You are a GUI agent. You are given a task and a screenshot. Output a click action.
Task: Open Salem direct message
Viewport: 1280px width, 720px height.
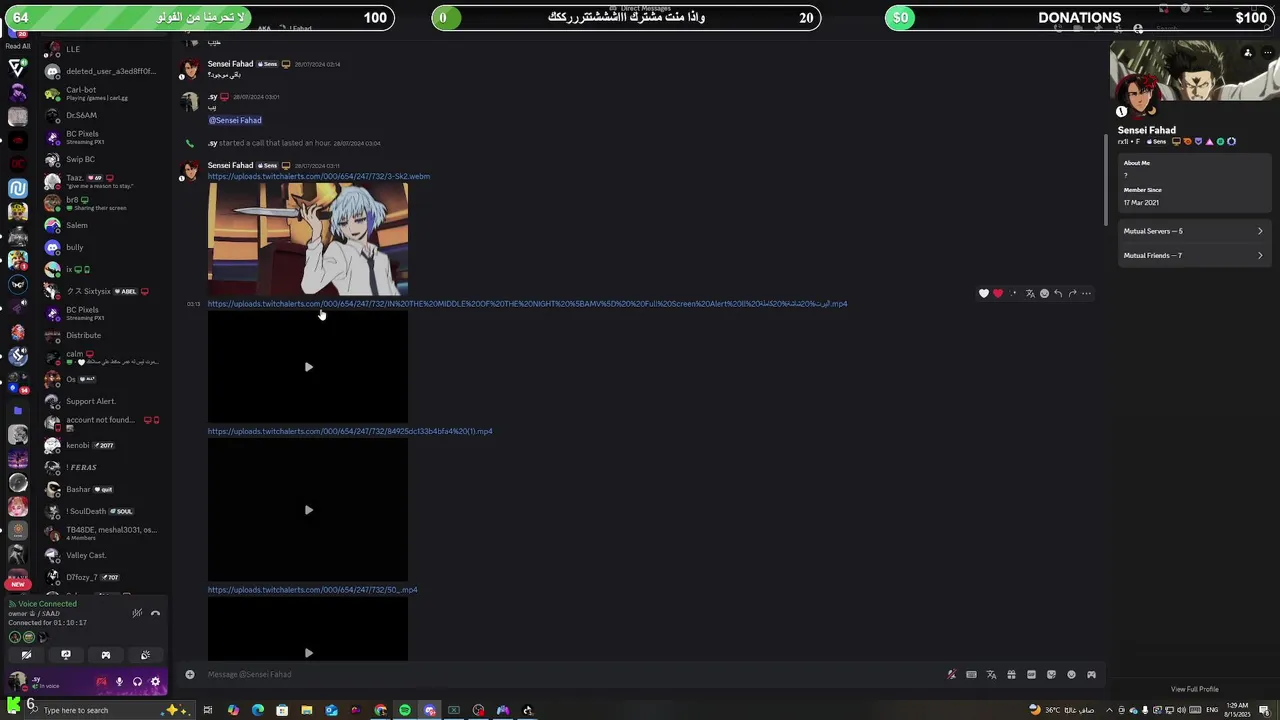coord(105,225)
